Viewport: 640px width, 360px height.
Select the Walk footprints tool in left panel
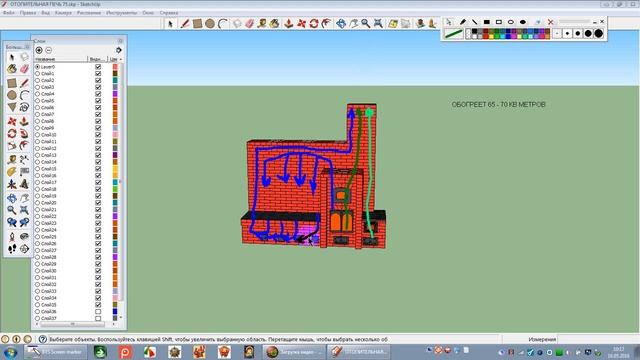coord(12,248)
